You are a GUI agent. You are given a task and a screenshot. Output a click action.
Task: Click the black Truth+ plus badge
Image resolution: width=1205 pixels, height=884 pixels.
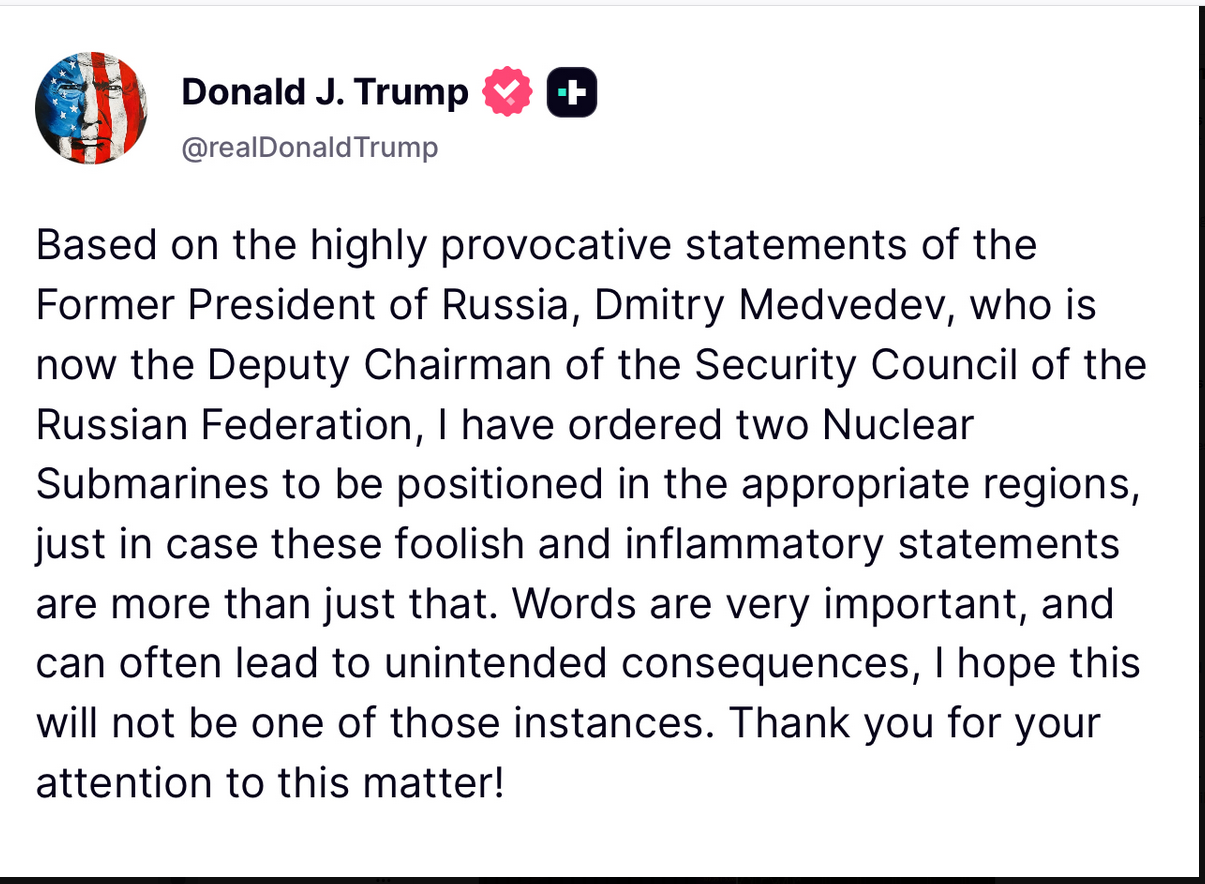point(572,93)
